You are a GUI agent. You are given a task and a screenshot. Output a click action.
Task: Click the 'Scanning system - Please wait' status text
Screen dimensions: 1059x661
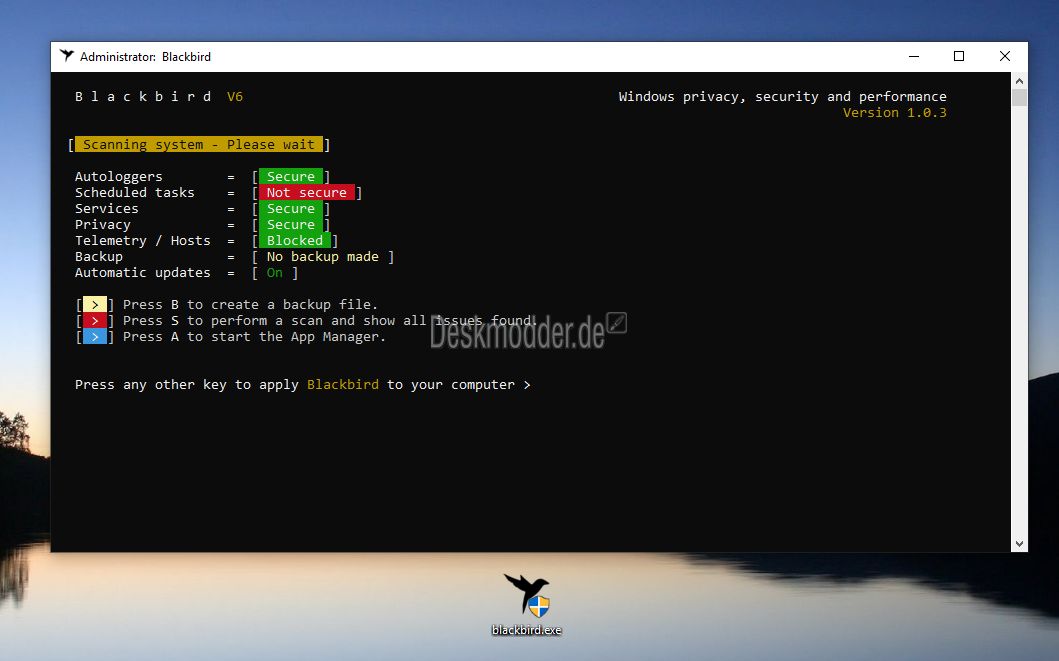point(199,144)
